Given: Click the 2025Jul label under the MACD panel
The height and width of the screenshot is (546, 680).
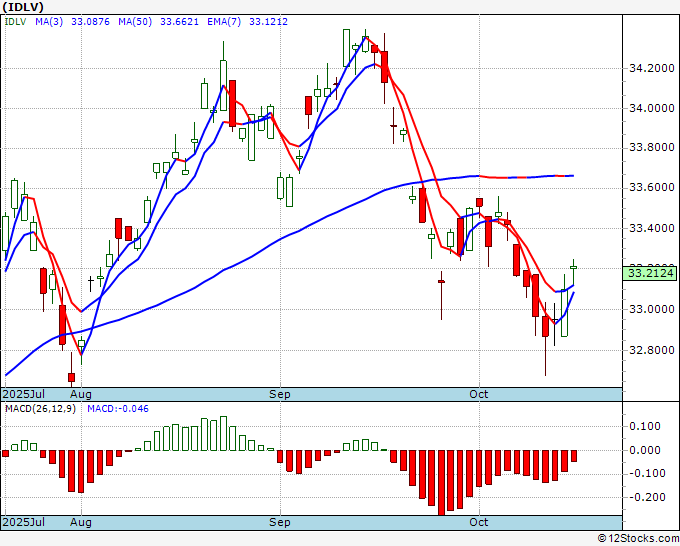Looking at the screenshot, I should click(x=24, y=522).
